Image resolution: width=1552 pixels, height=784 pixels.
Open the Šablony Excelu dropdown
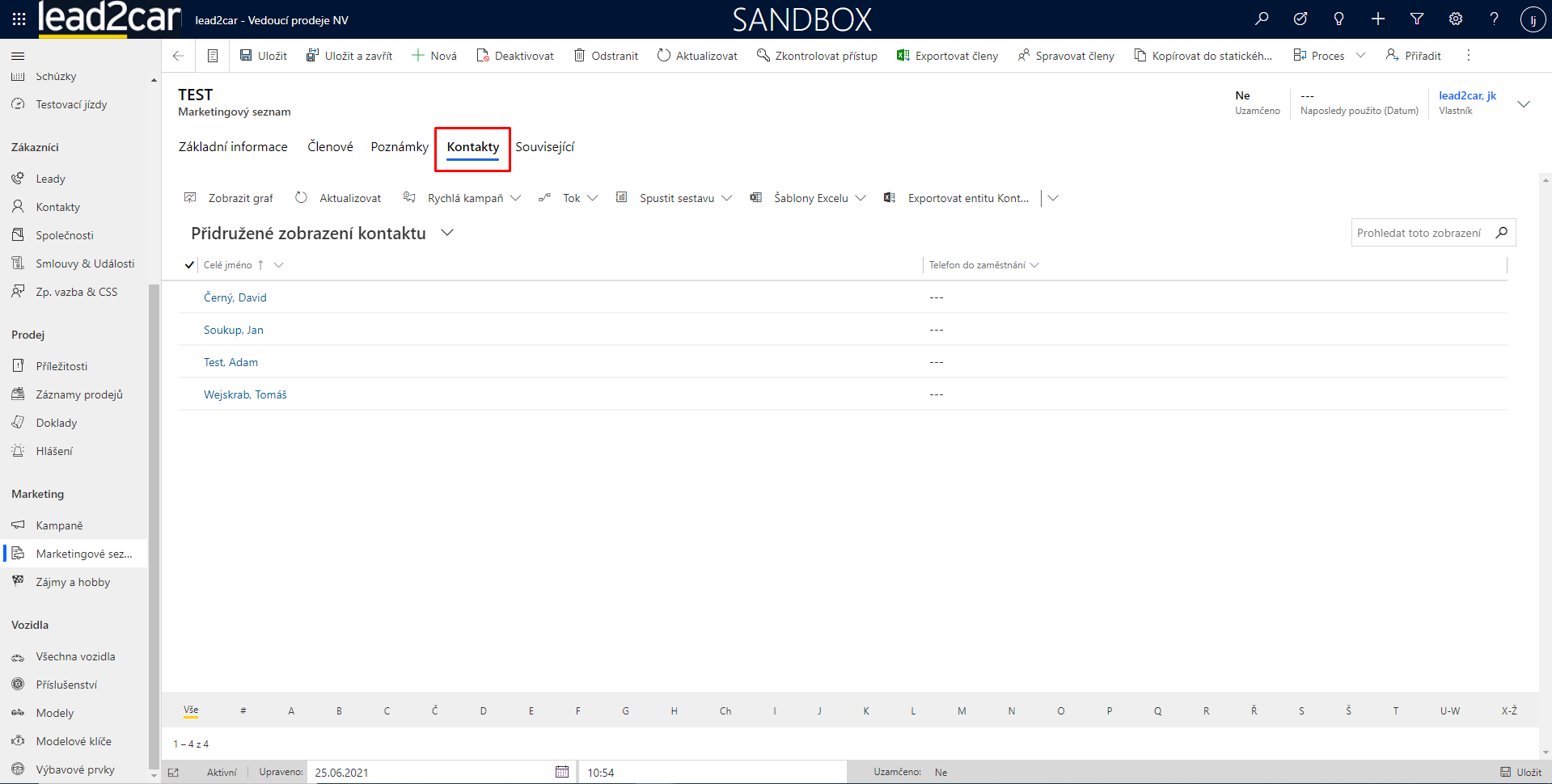(861, 198)
